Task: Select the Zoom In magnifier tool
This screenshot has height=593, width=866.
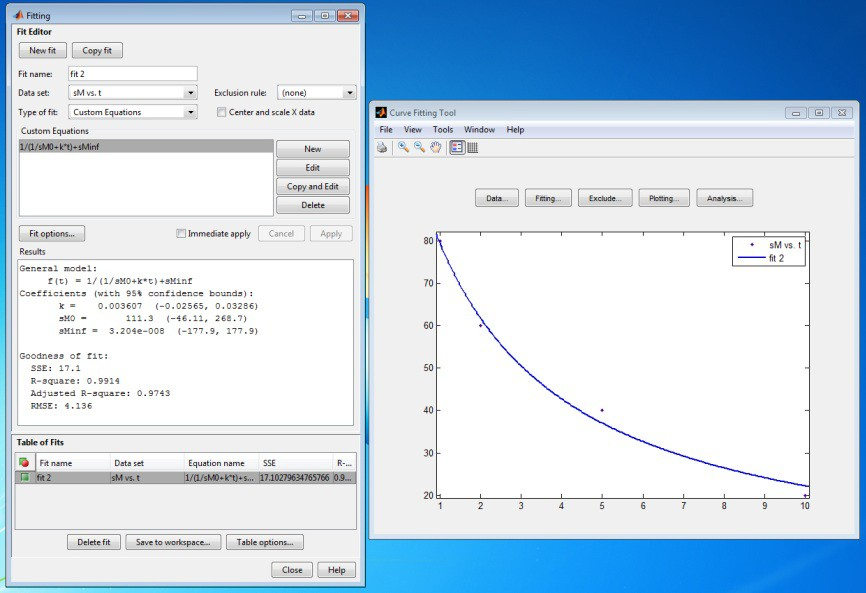Action: pyautogui.click(x=403, y=147)
